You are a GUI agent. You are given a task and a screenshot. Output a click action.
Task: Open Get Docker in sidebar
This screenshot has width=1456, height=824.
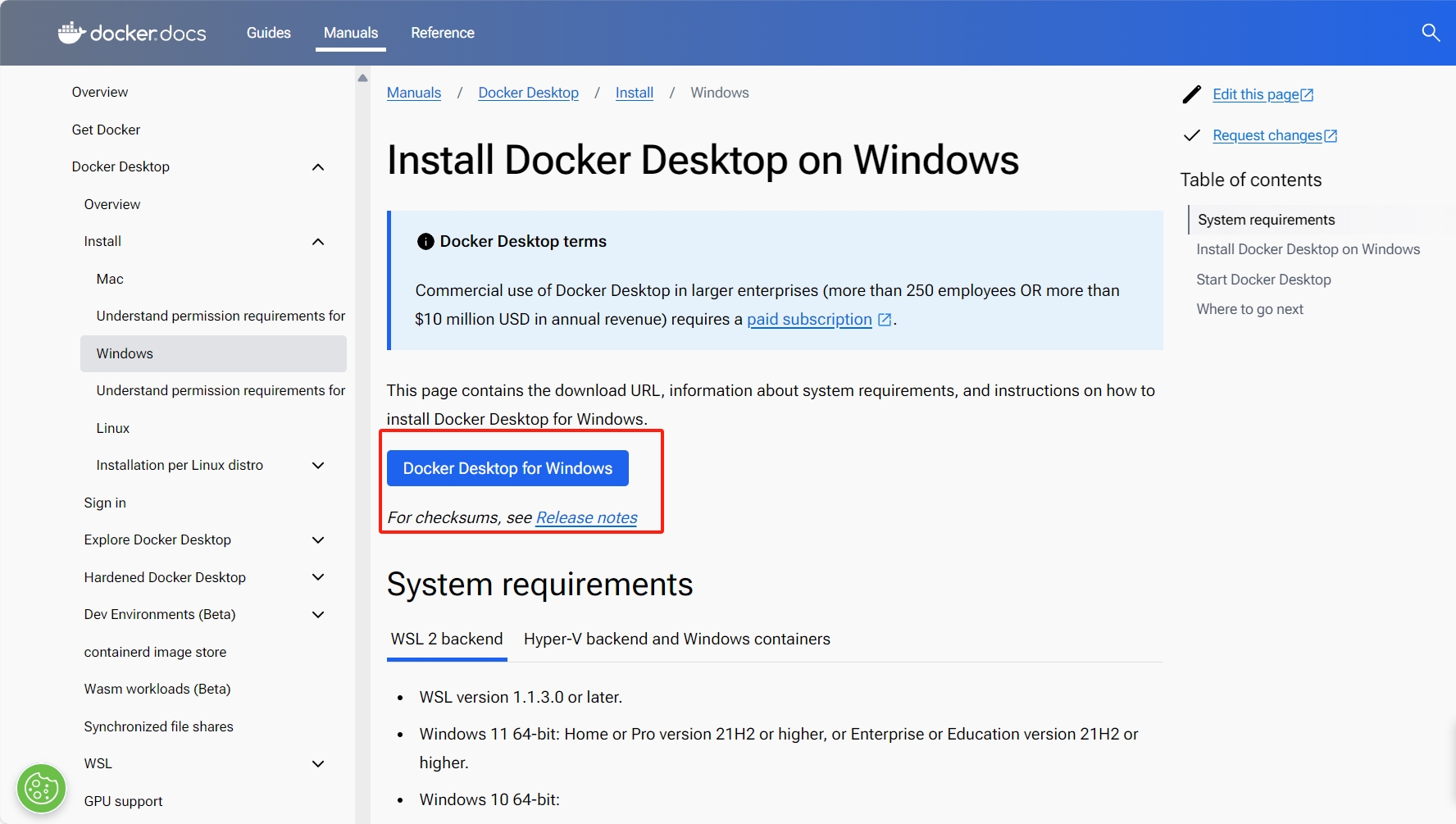[x=106, y=130]
